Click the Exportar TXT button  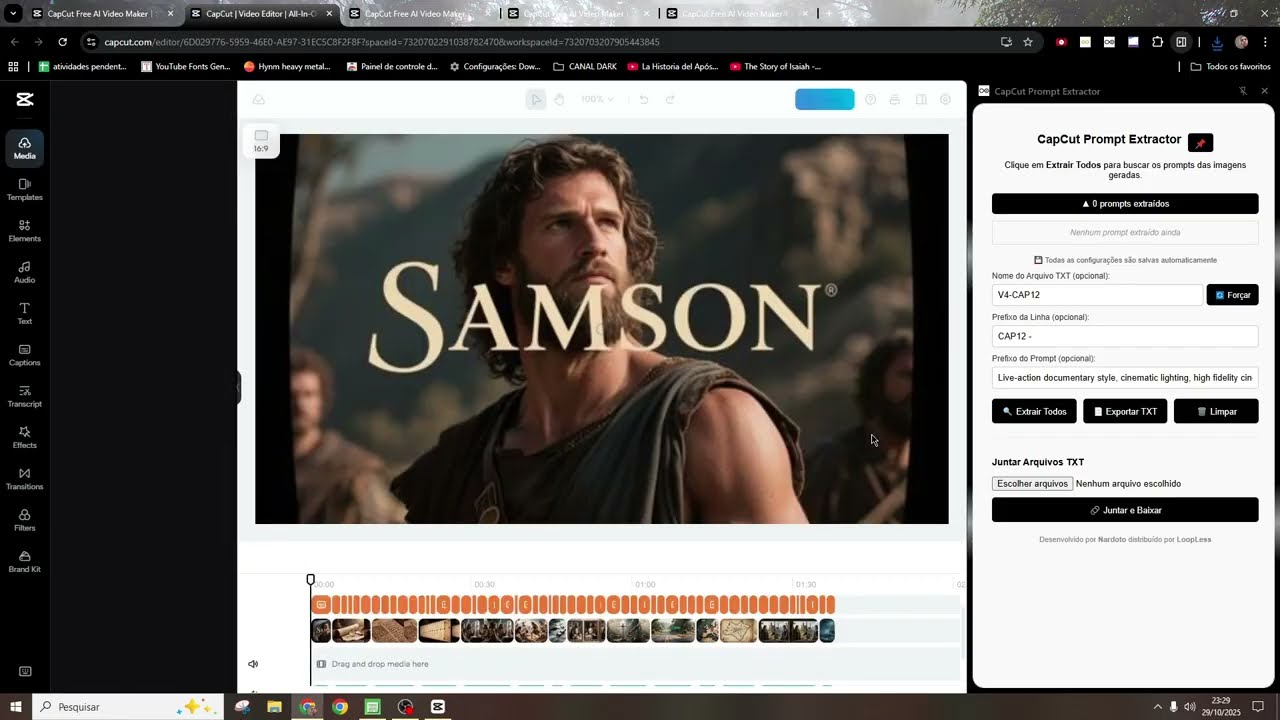[x=1125, y=411]
